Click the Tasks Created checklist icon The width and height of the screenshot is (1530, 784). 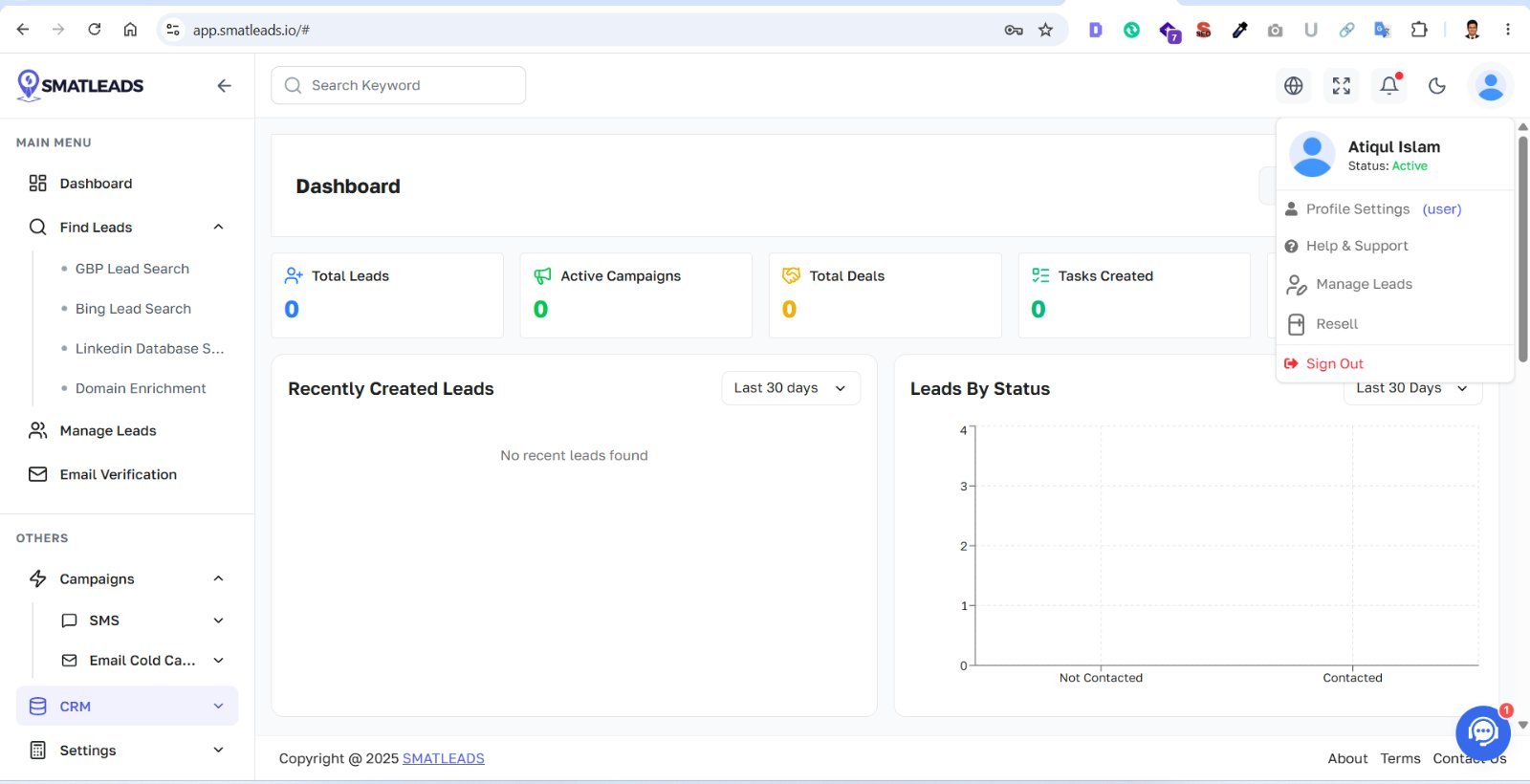(x=1040, y=275)
